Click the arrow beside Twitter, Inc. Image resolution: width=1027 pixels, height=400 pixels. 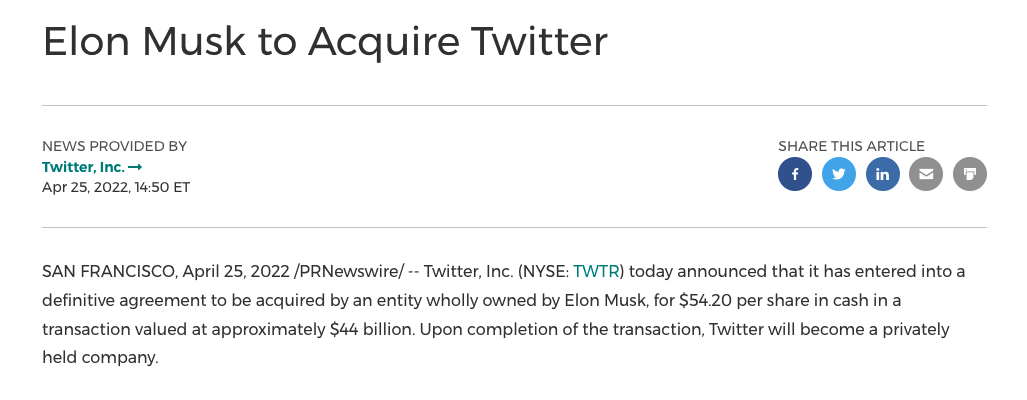click(x=135, y=167)
